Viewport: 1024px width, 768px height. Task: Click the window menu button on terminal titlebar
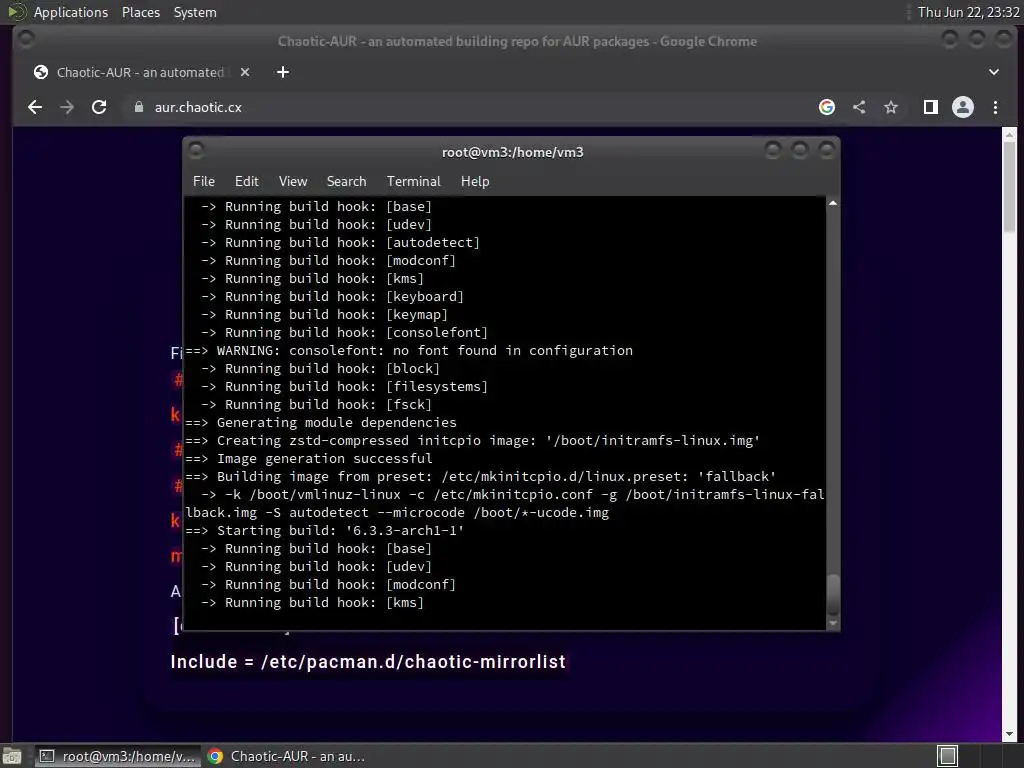coord(195,151)
